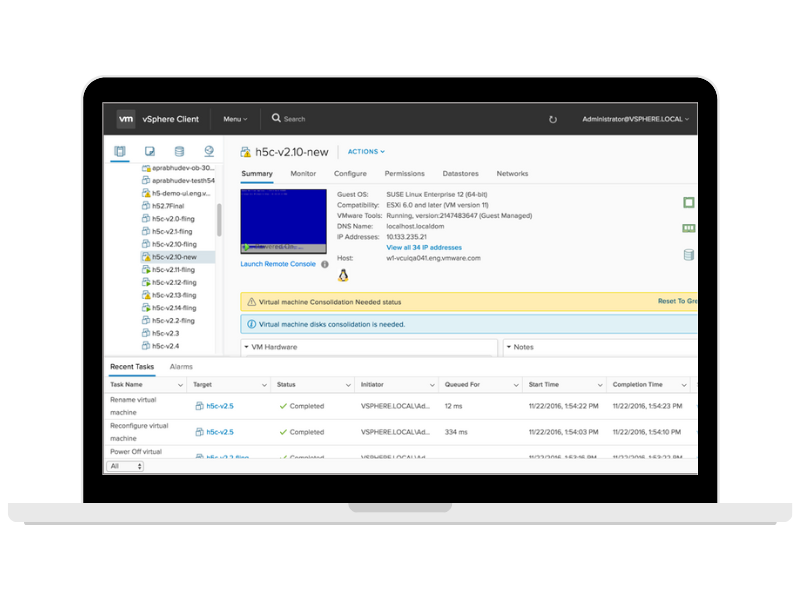Open Initiator column filter chevron
The height and width of the screenshot is (600, 800).
point(432,385)
